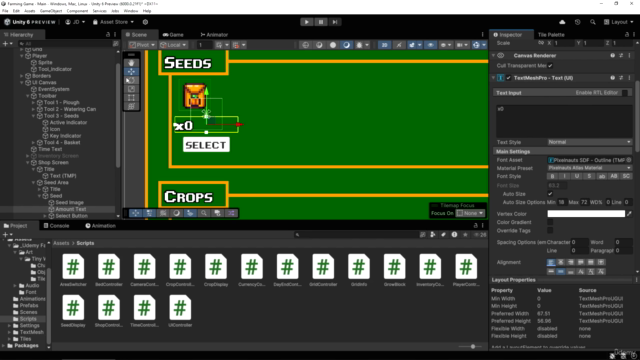Open TextMeshPro component preset icon
640x360 pixels.
[x=621, y=78]
